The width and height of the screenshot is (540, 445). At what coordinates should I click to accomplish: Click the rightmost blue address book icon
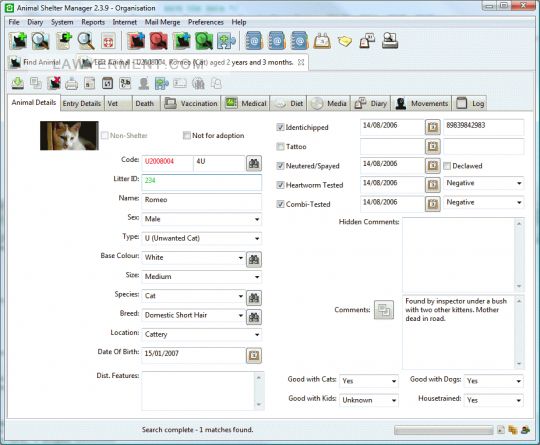pyautogui.click(x=300, y=41)
